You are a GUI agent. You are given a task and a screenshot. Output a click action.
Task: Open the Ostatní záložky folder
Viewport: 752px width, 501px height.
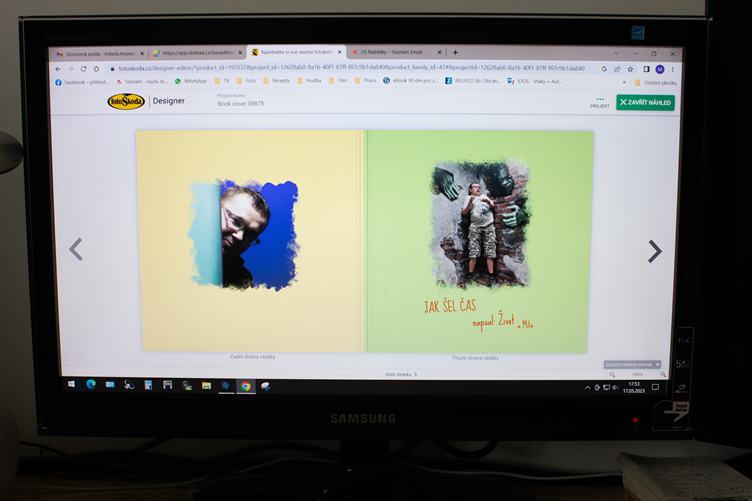[656, 83]
